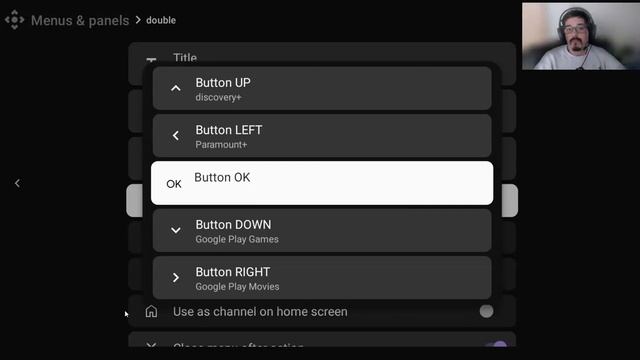Click the down chevron icon for Button DOWN
640x360 pixels.
176,230
